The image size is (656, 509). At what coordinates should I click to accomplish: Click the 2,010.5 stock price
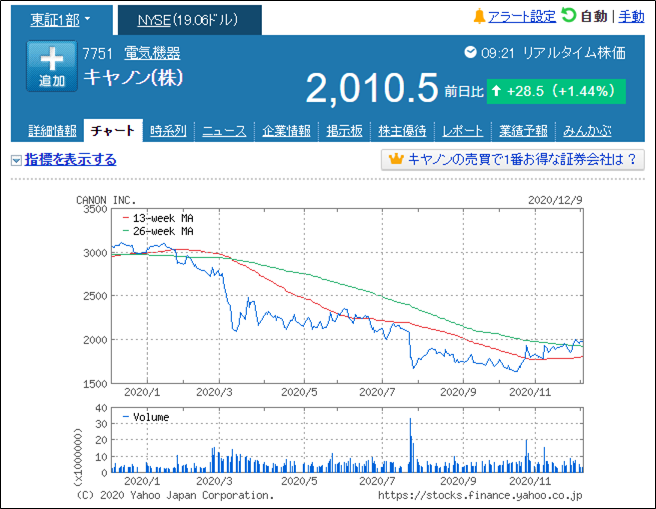[372, 88]
